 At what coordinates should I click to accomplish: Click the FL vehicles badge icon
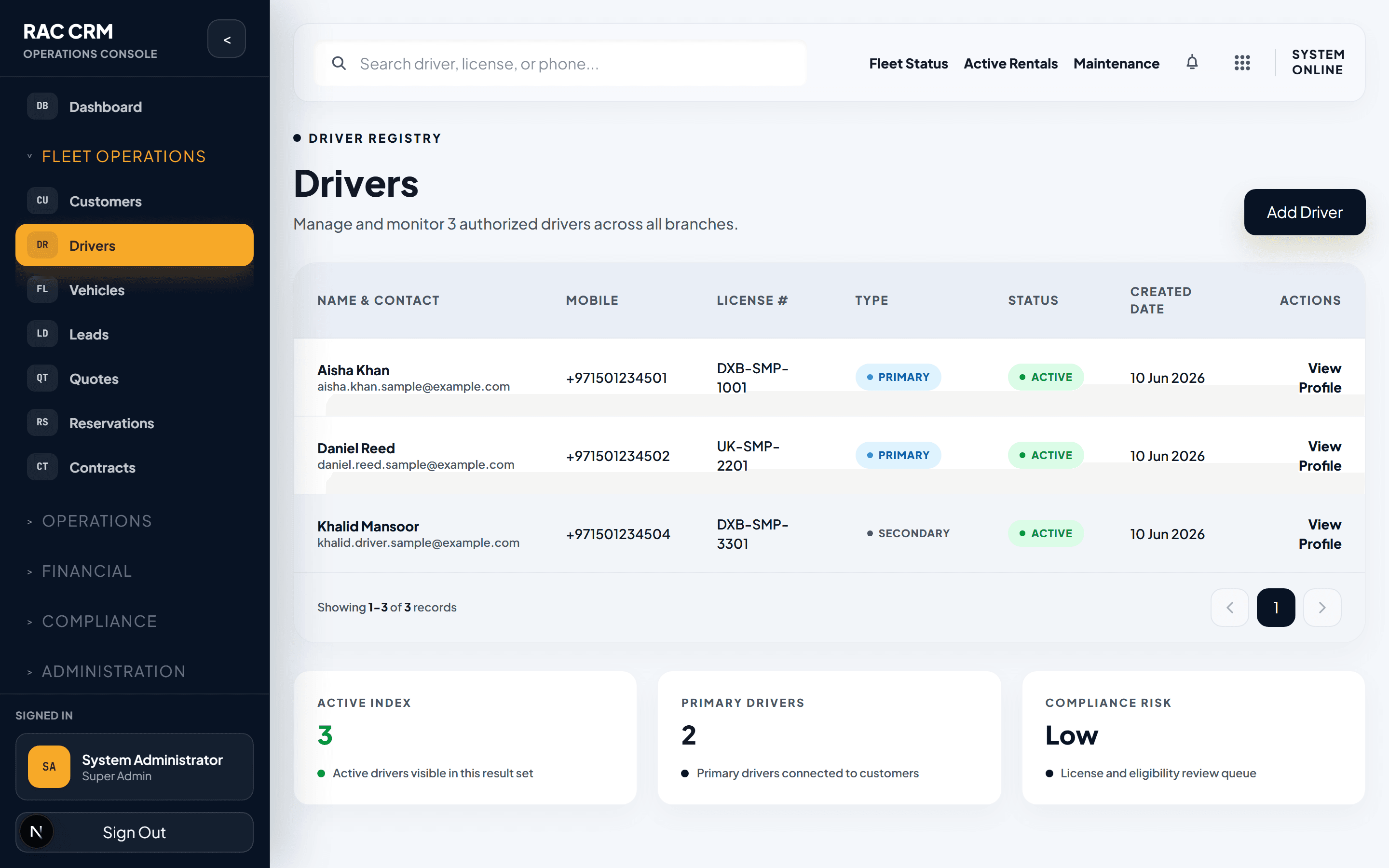tap(42, 289)
